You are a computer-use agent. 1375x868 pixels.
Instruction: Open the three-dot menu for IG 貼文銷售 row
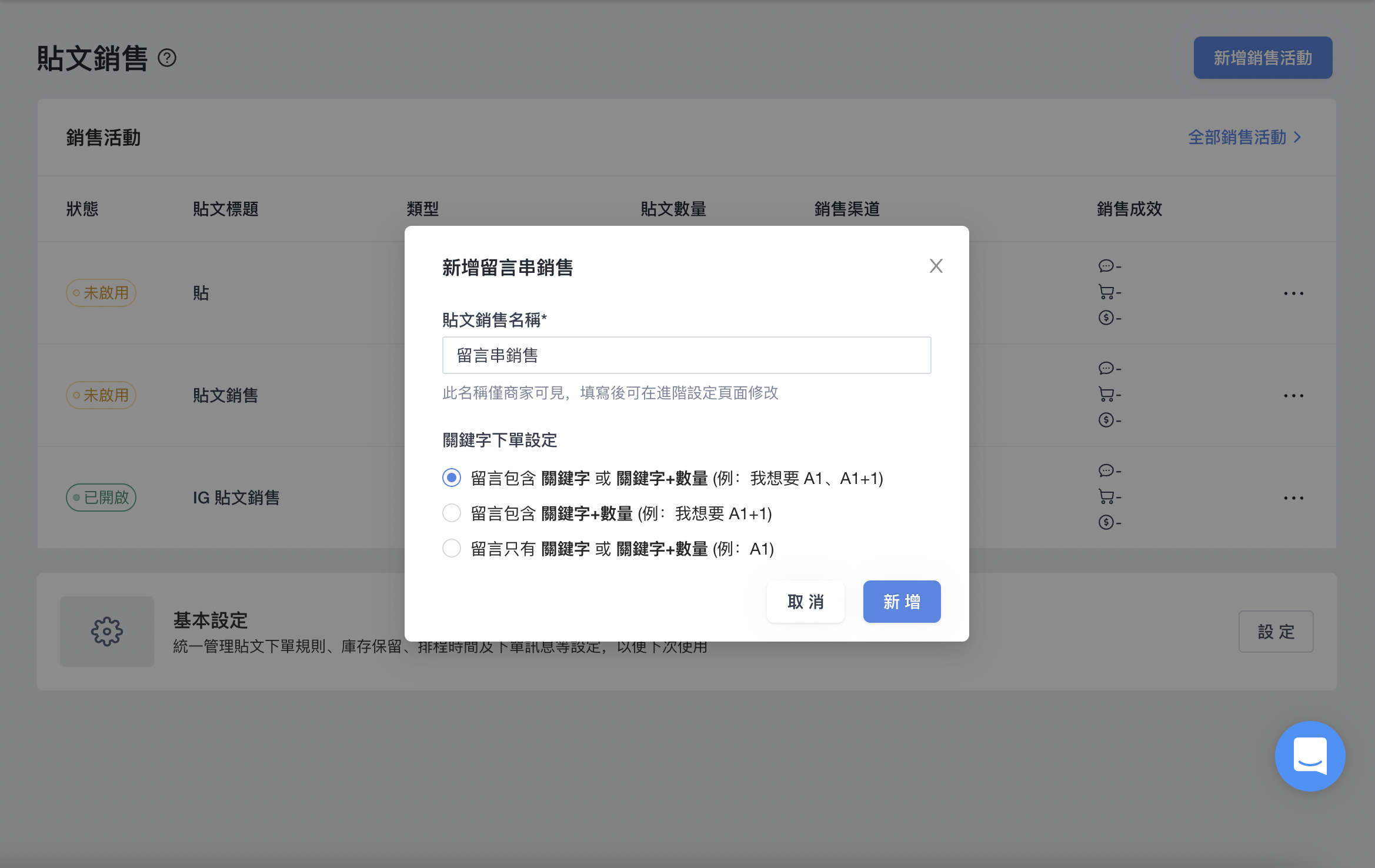point(1293,498)
